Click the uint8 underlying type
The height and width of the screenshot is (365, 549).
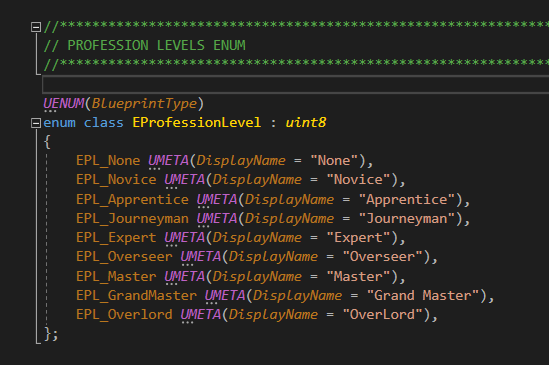[306, 123]
